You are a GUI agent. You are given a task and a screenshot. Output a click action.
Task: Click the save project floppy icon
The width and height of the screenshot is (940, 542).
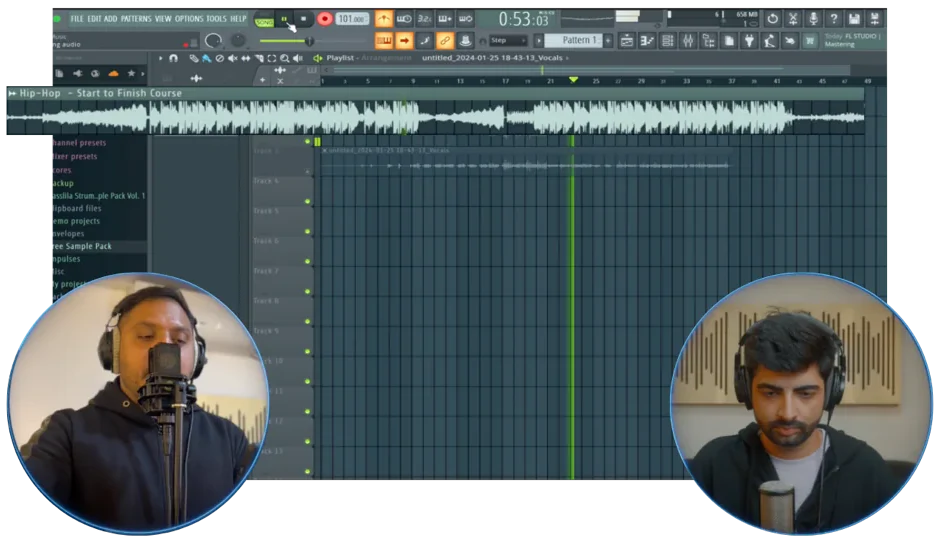coord(854,19)
